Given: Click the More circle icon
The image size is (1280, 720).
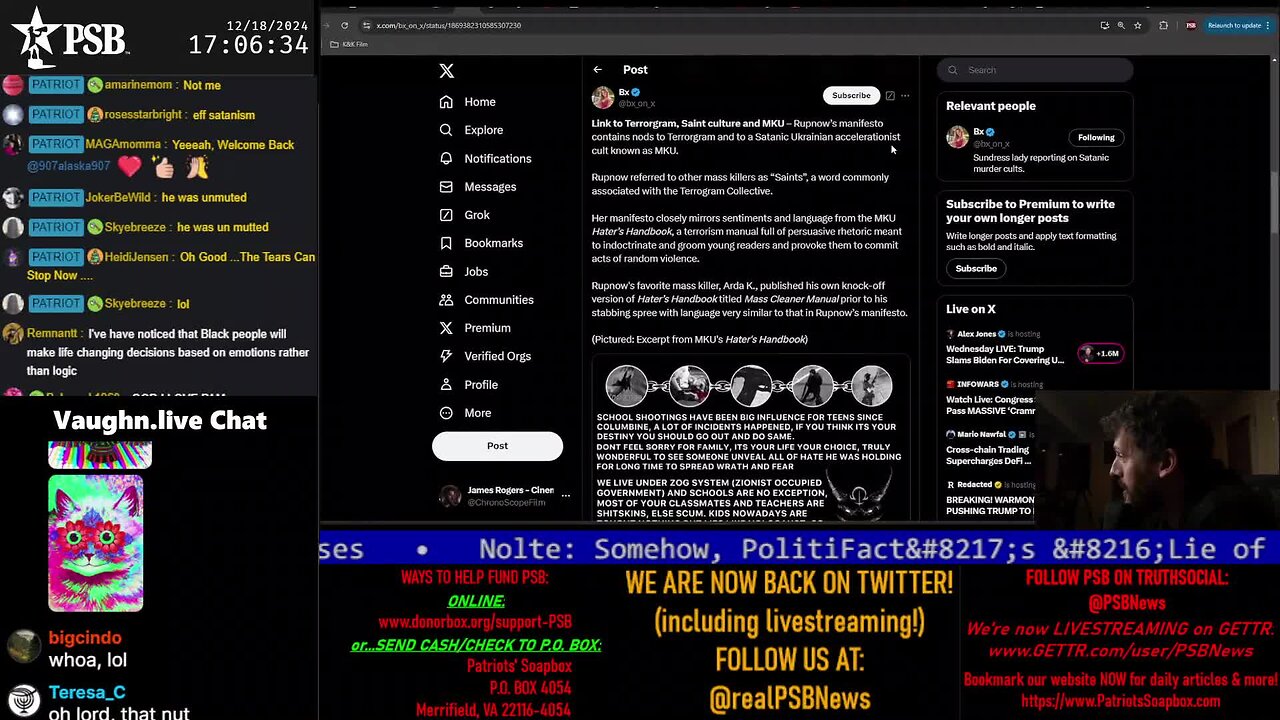Looking at the screenshot, I should tap(446, 413).
